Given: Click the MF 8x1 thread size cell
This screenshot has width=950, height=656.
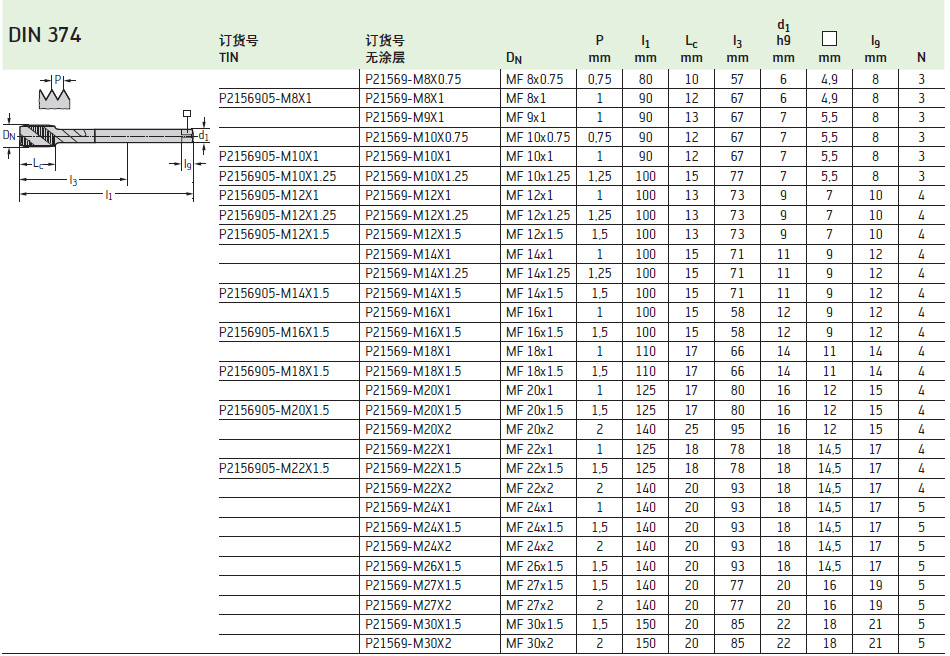Looking at the screenshot, I should click(526, 99).
